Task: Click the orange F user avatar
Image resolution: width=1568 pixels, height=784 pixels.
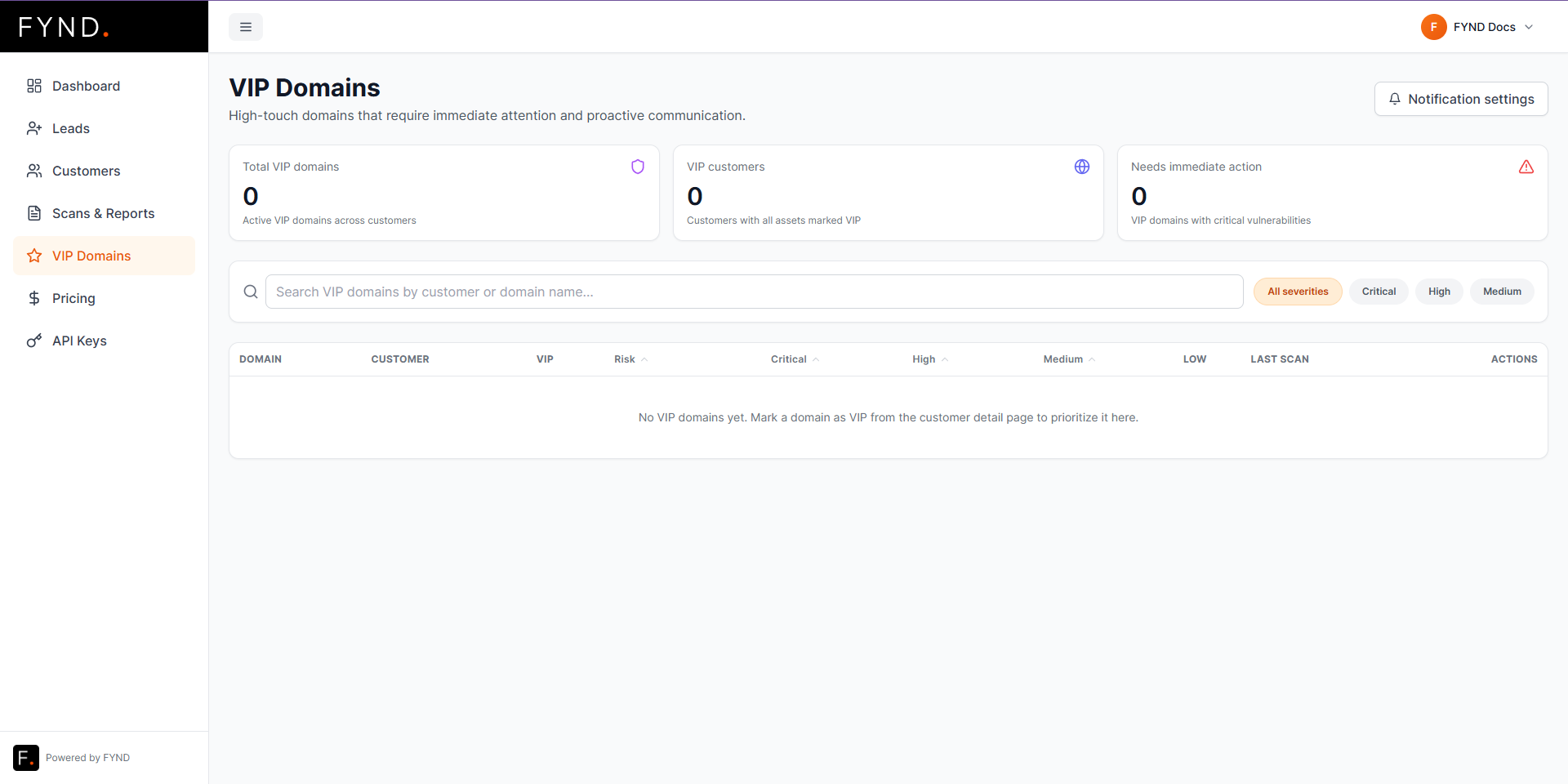Action: 1433,27
